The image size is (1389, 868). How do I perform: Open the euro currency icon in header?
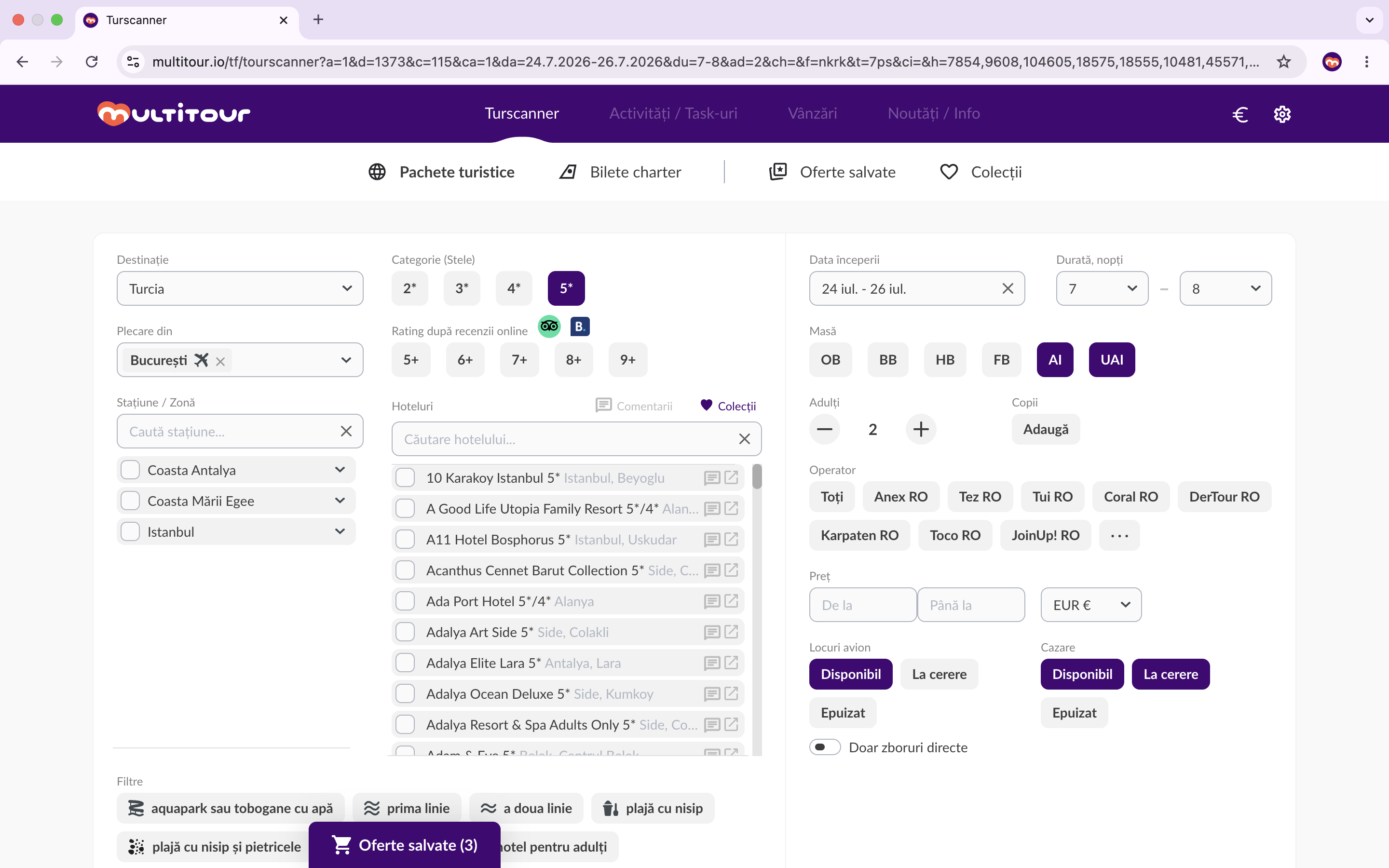point(1240,114)
